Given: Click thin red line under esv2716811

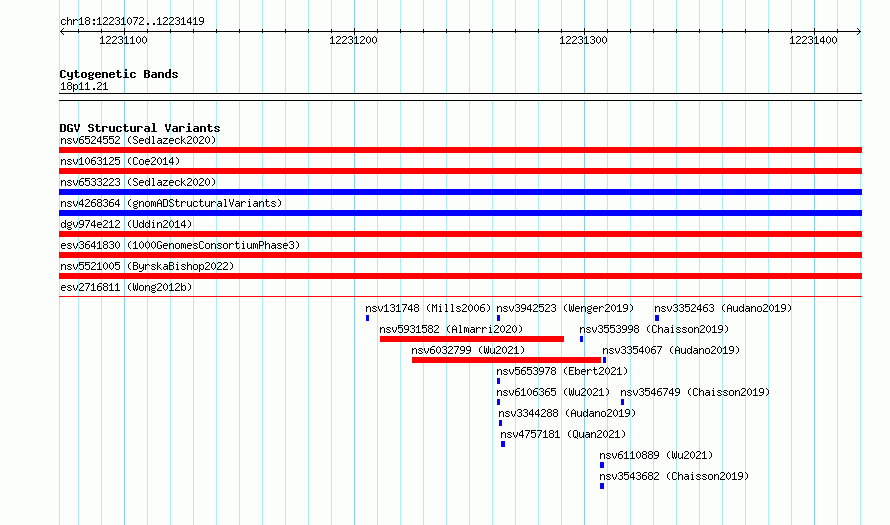Looking at the screenshot, I should (460, 296).
